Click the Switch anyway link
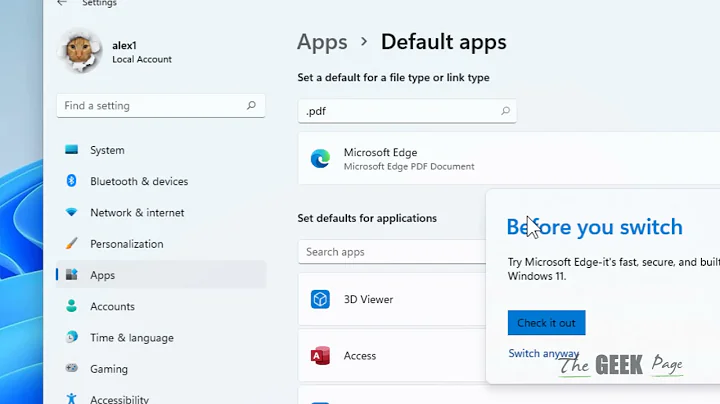 (544, 353)
